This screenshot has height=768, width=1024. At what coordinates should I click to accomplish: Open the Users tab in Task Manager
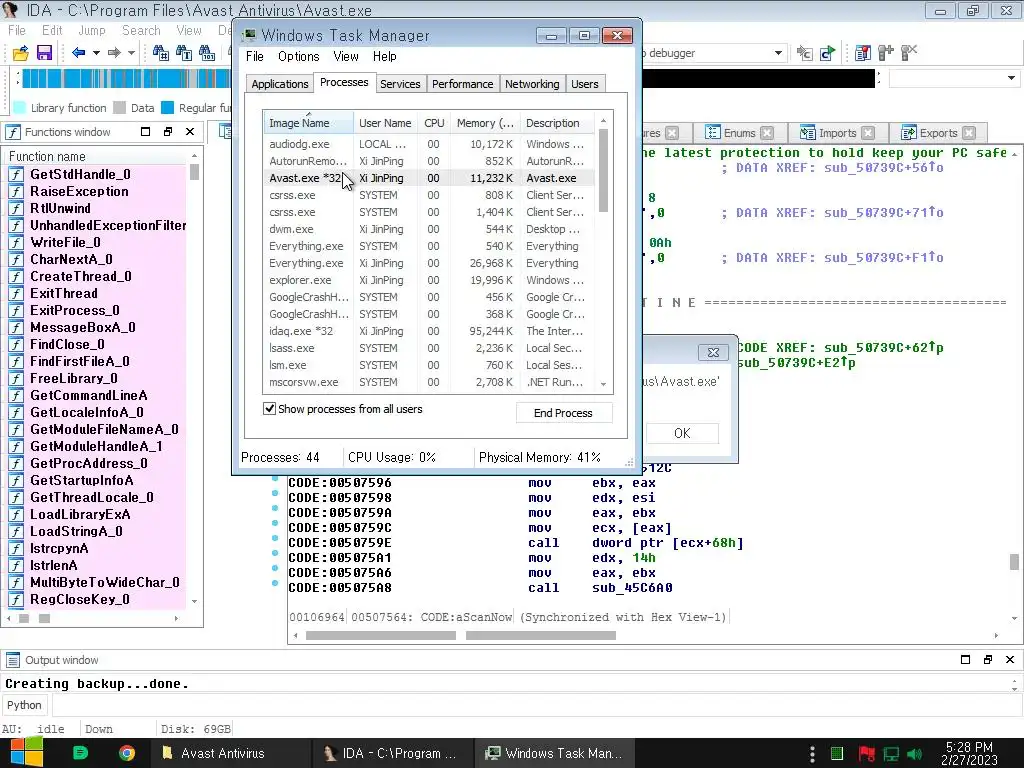point(584,84)
